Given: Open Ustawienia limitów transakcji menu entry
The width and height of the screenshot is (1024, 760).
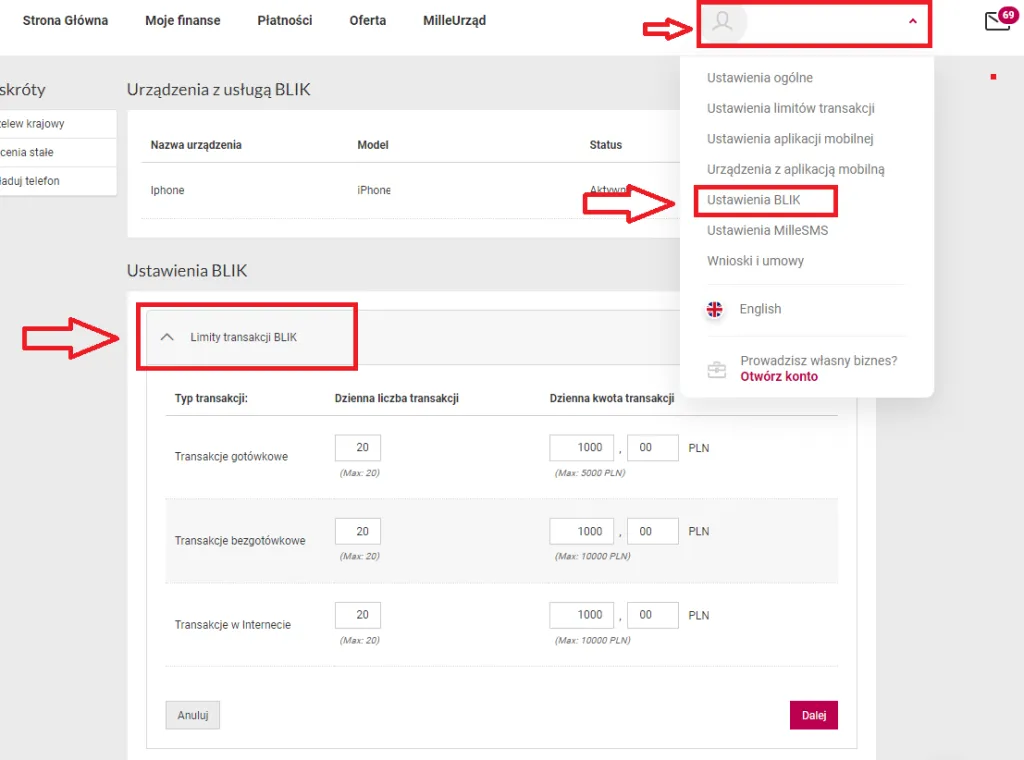Looking at the screenshot, I should (x=790, y=108).
